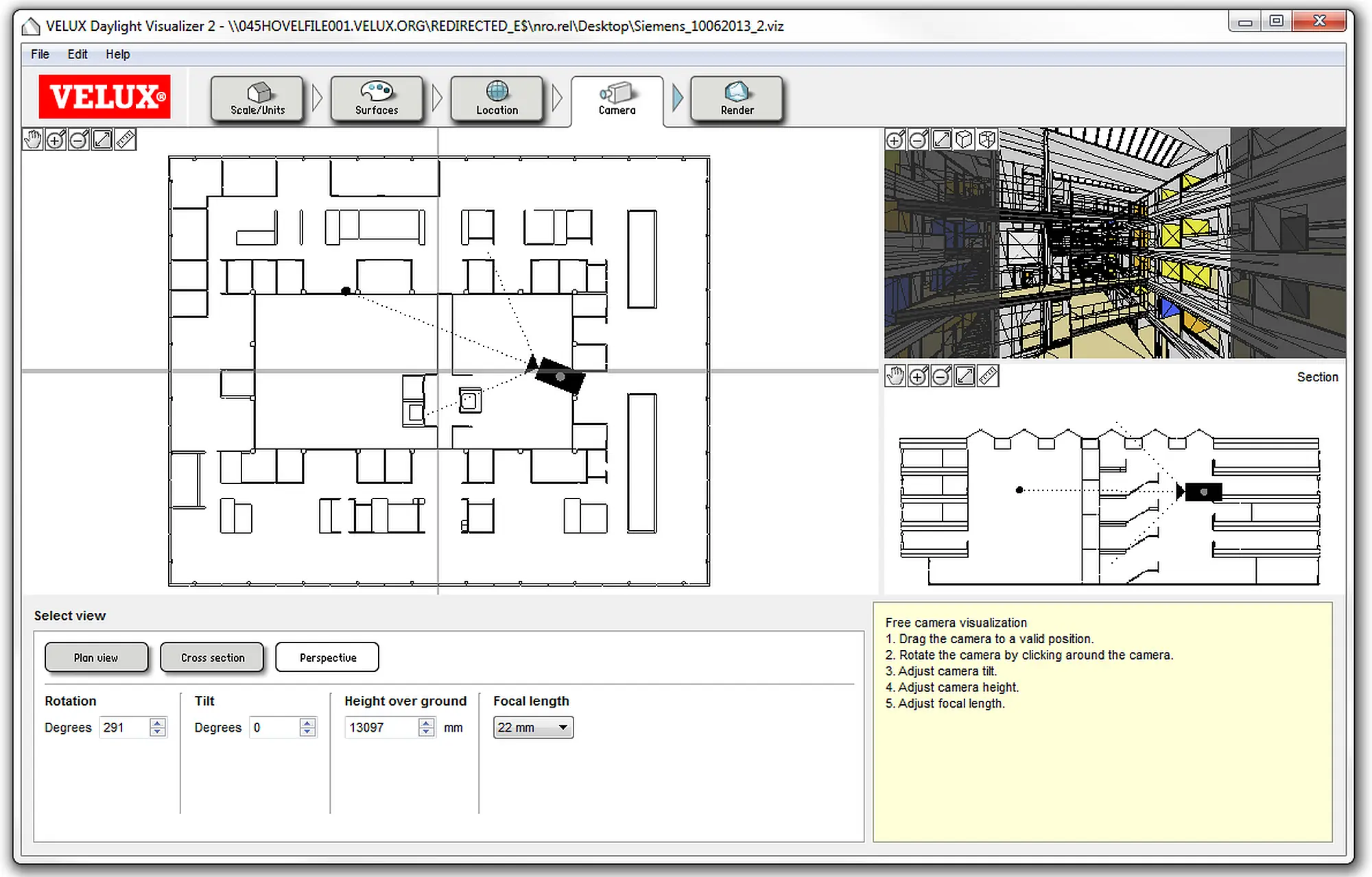Click instruction '3. Adjust camera tilt.'
This screenshot has width=1372, height=877.
click(941, 671)
